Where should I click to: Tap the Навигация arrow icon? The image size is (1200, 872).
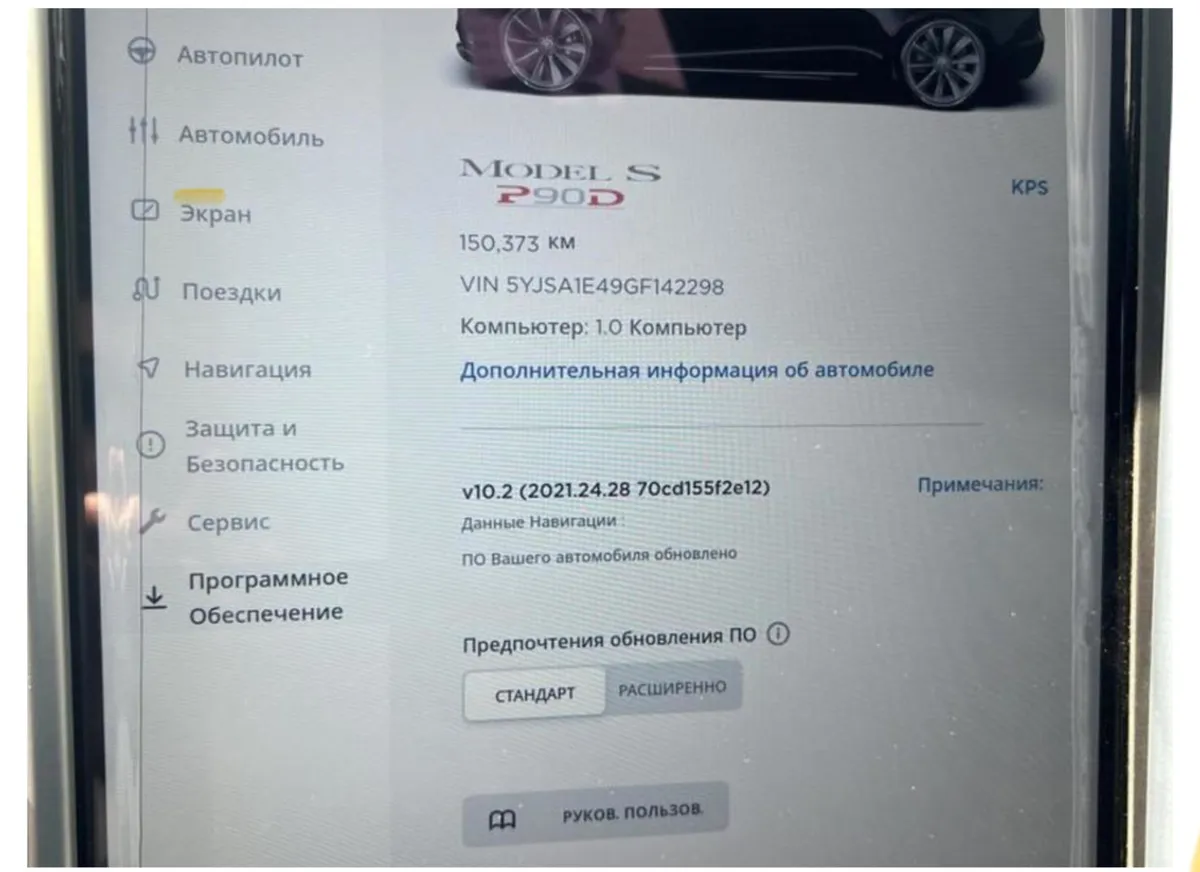tap(149, 368)
